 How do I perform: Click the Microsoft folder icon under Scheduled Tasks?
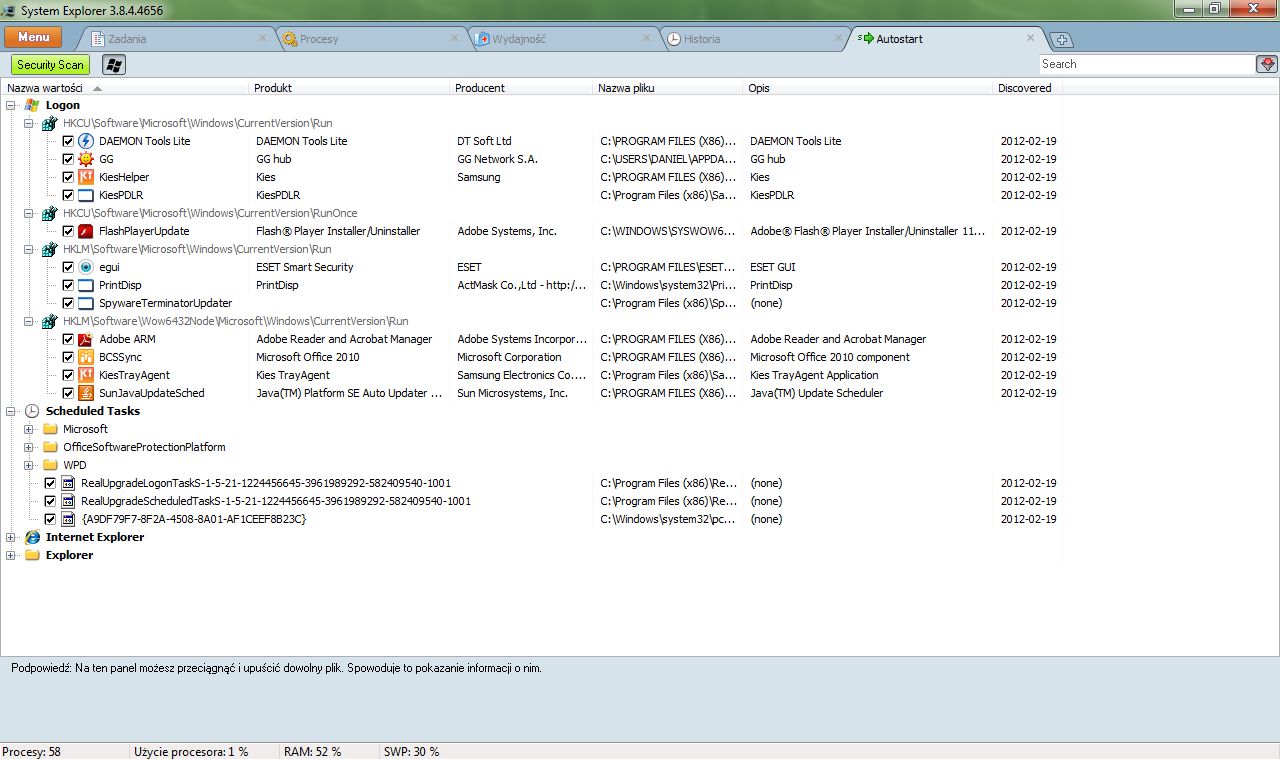(x=49, y=429)
